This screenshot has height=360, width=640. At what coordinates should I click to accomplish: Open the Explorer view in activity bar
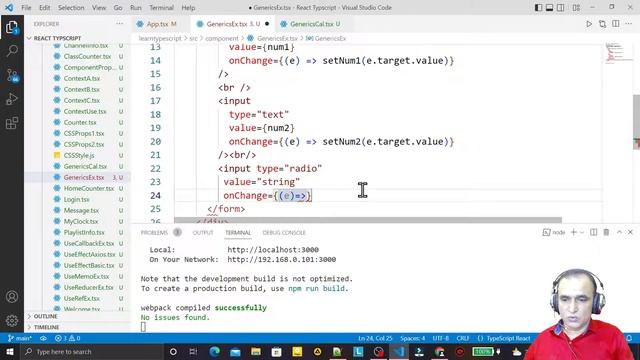[12, 27]
